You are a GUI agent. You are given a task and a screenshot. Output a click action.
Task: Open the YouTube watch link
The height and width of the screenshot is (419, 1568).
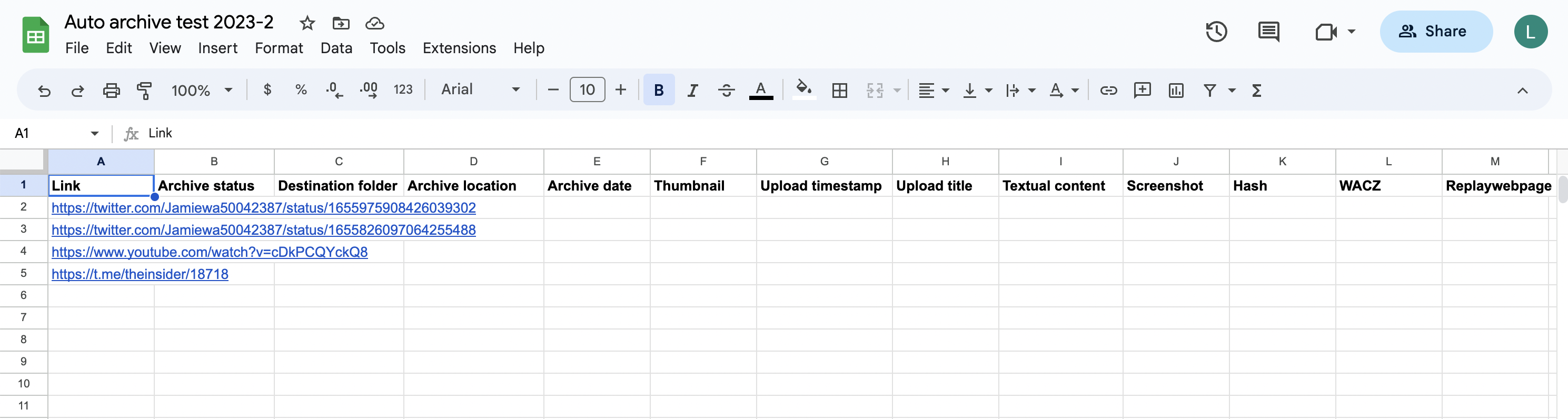tap(210, 252)
